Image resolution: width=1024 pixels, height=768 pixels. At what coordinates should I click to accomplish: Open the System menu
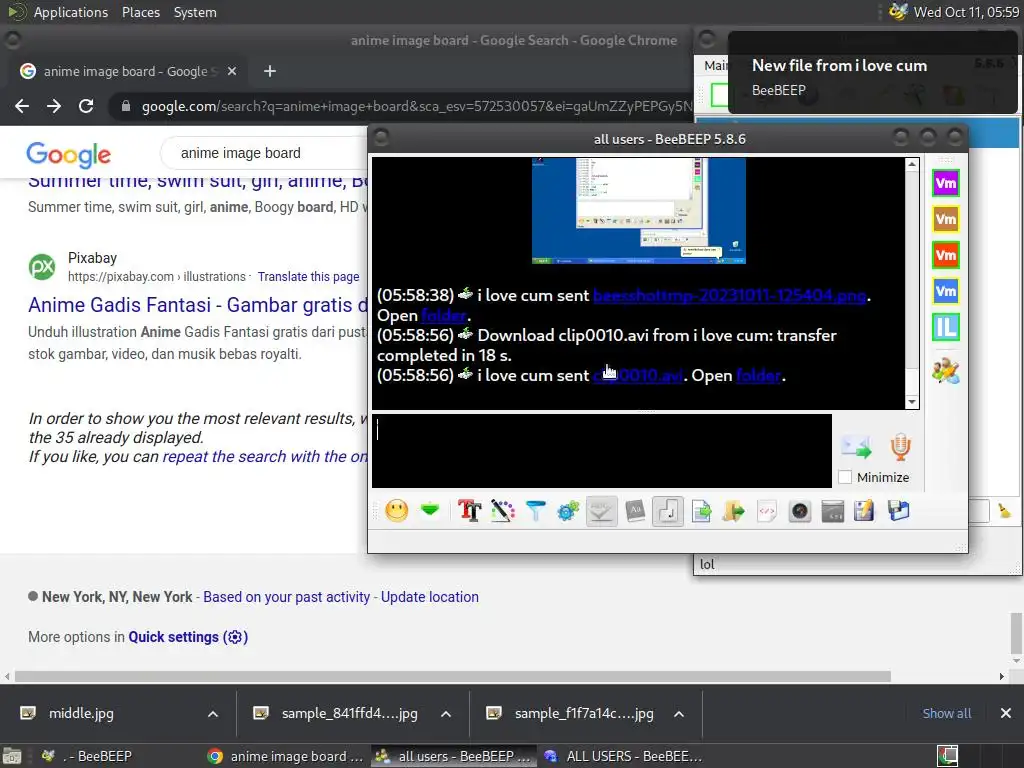(195, 12)
